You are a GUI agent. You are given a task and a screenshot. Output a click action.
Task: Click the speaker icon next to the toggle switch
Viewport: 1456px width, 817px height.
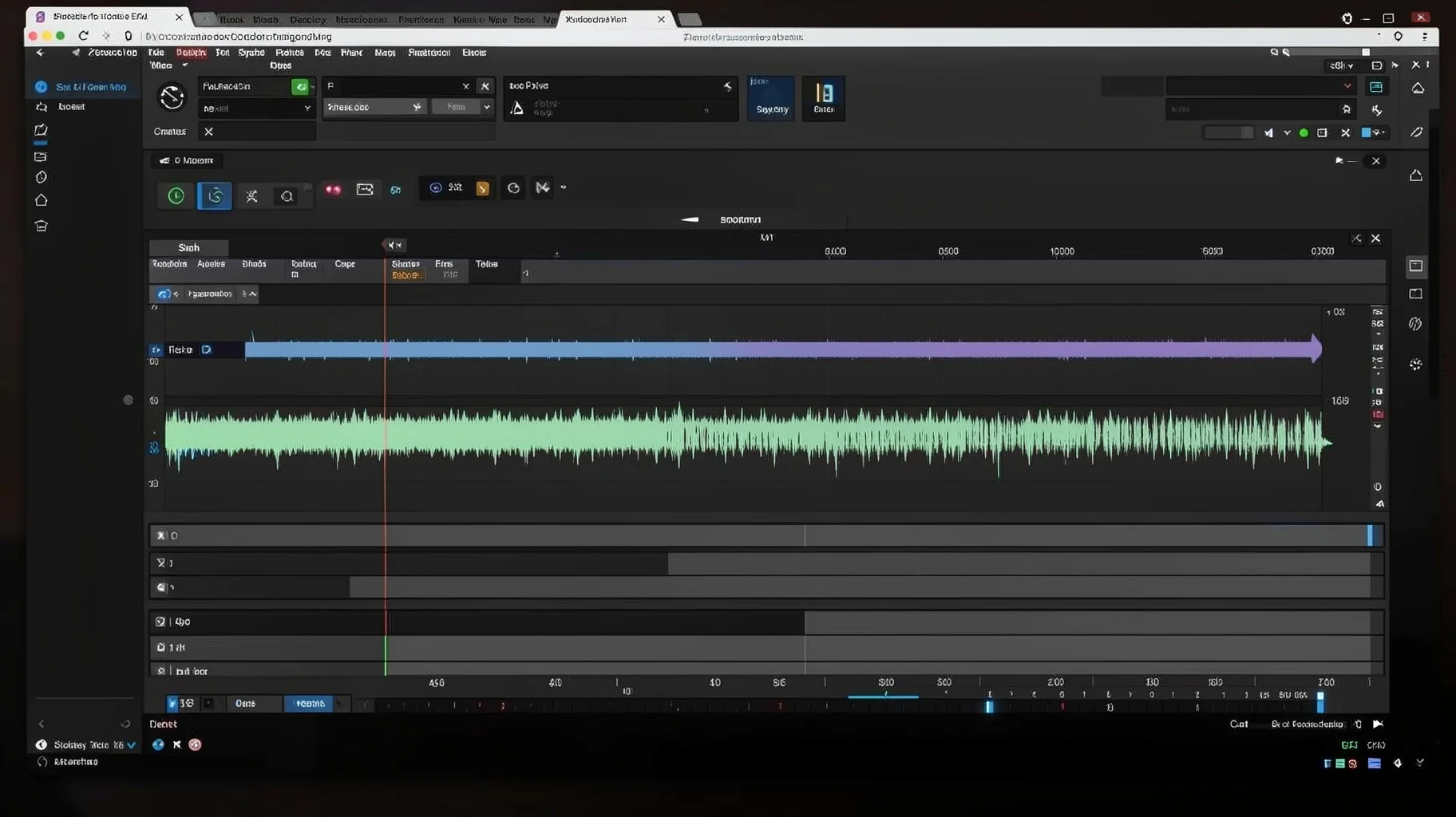point(1268,133)
